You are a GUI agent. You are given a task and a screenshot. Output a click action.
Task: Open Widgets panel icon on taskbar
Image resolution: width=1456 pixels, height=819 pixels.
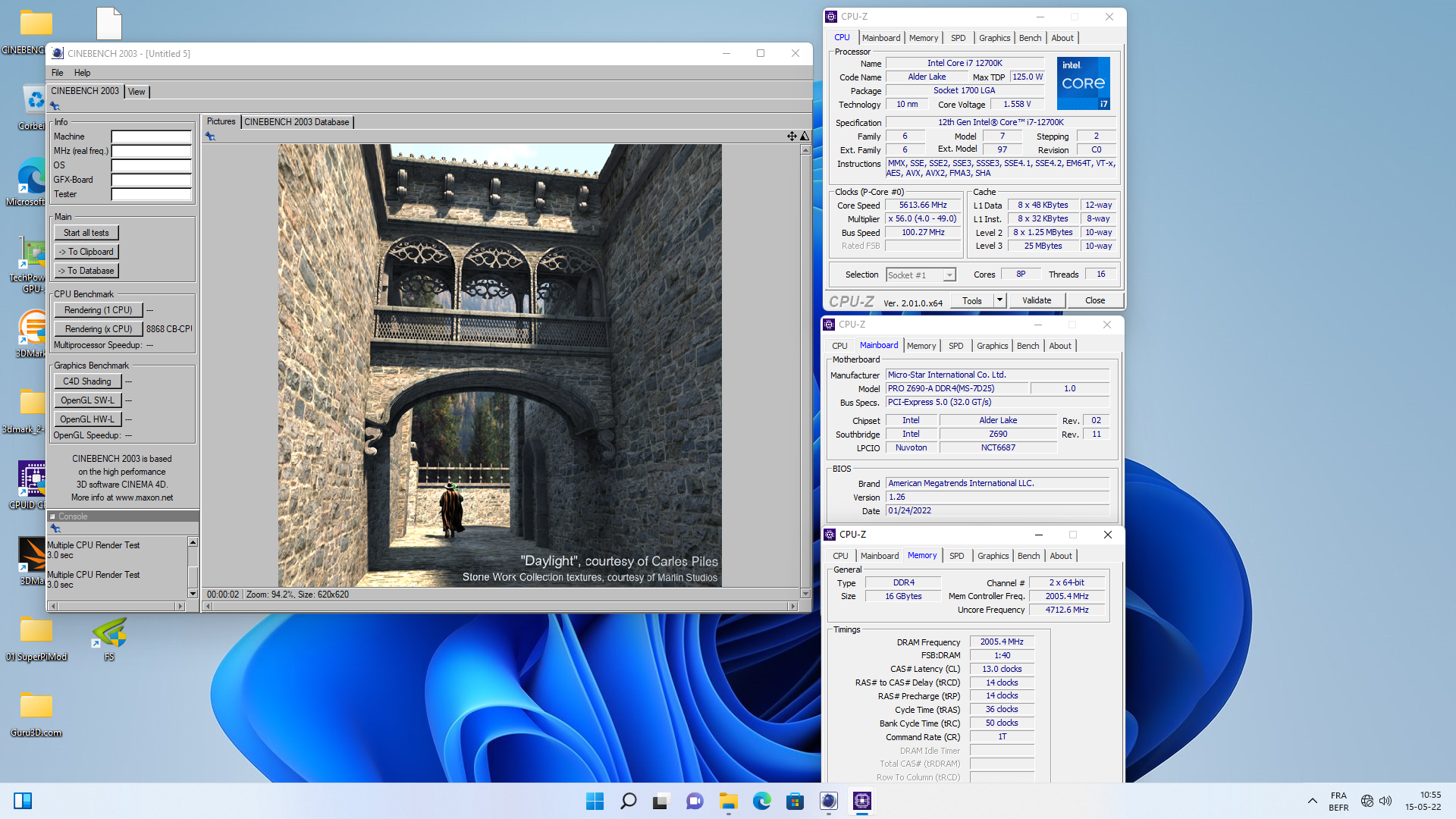coord(23,801)
